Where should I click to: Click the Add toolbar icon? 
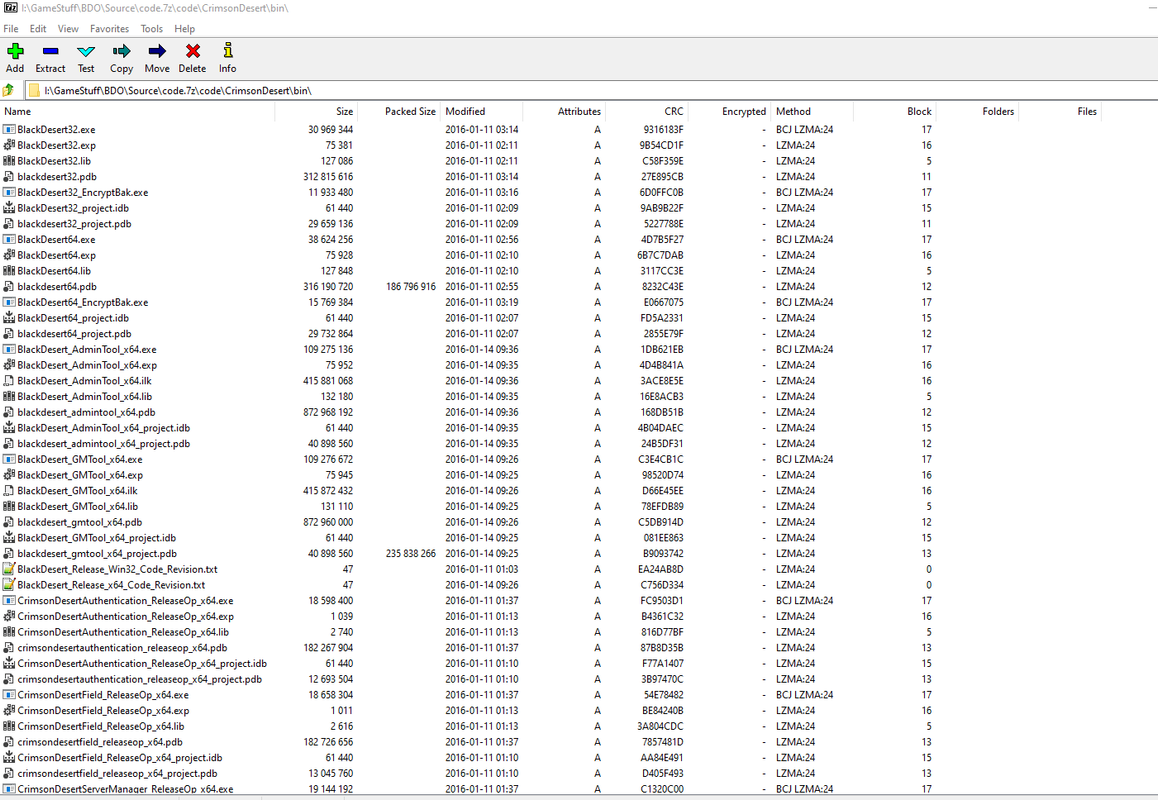coord(15,51)
